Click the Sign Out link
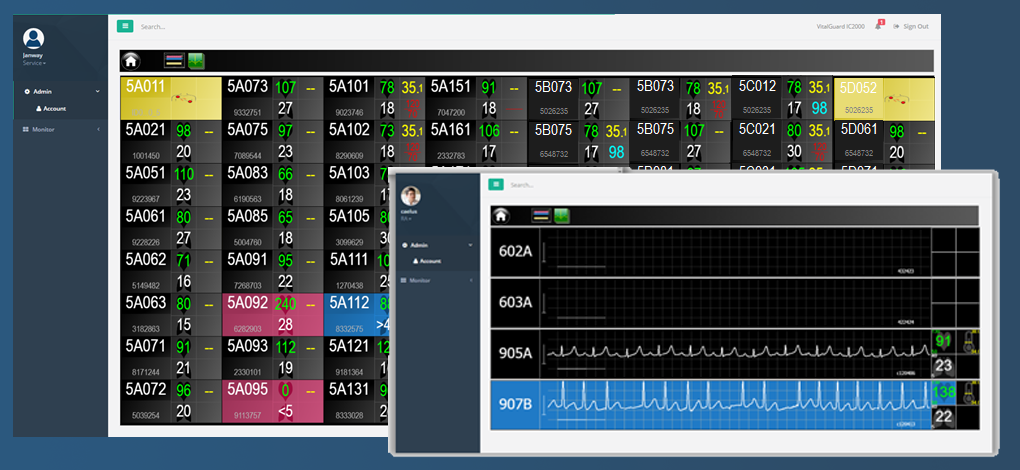This screenshot has height=470, width=1020. (x=914, y=26)
